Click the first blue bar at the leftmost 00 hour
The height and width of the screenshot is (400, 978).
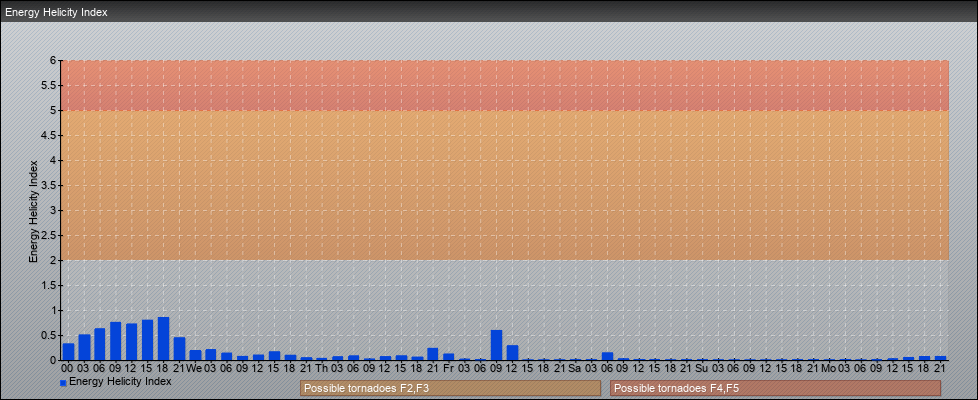(68, 351)
